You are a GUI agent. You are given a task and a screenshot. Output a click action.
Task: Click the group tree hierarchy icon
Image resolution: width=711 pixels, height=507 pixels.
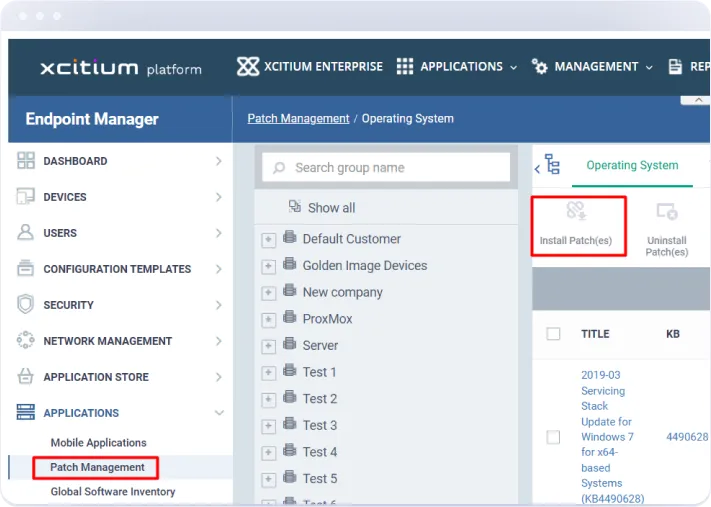pos(553,164)
